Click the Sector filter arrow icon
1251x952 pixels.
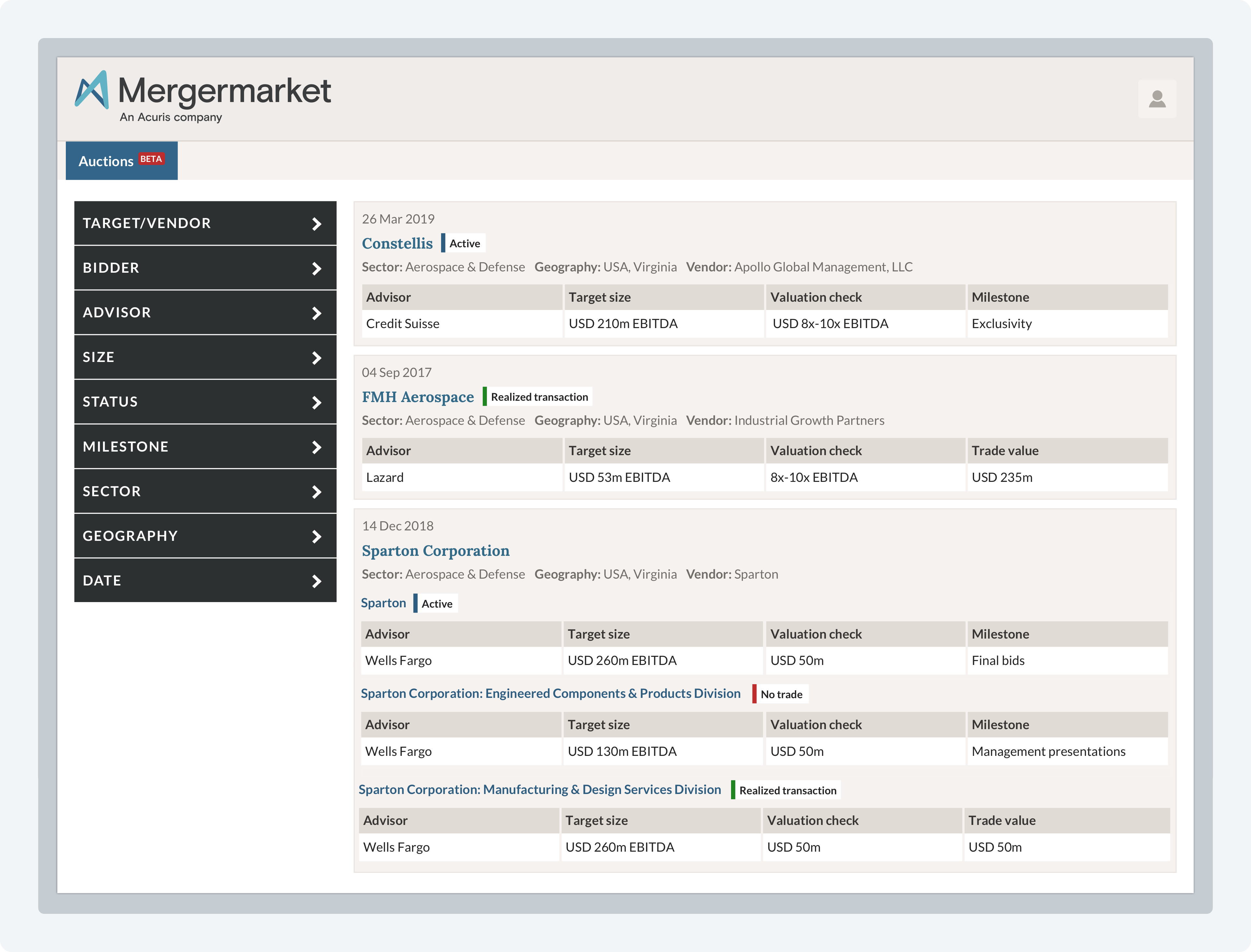tap(317, 492)
